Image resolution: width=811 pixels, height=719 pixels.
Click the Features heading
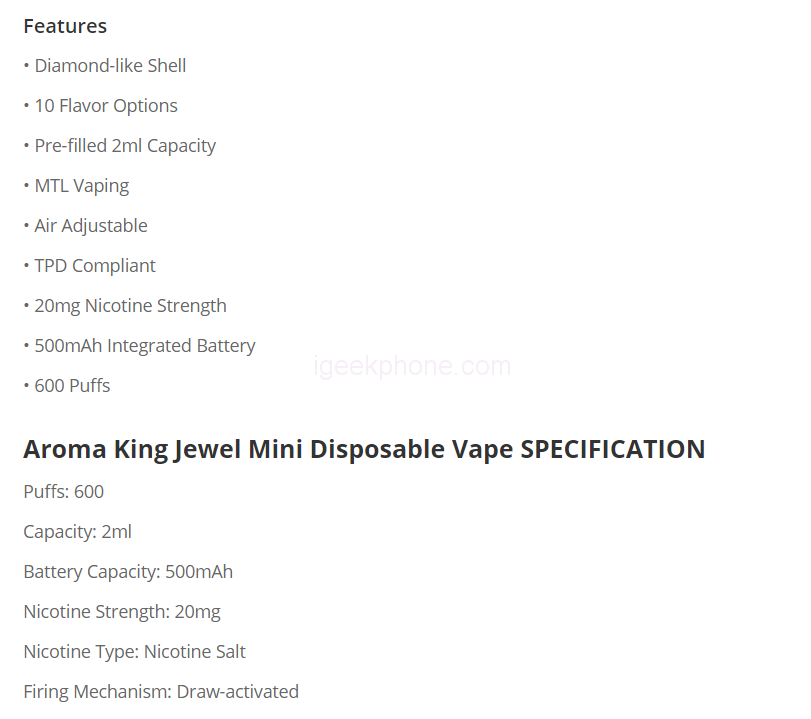coord(65,26)
